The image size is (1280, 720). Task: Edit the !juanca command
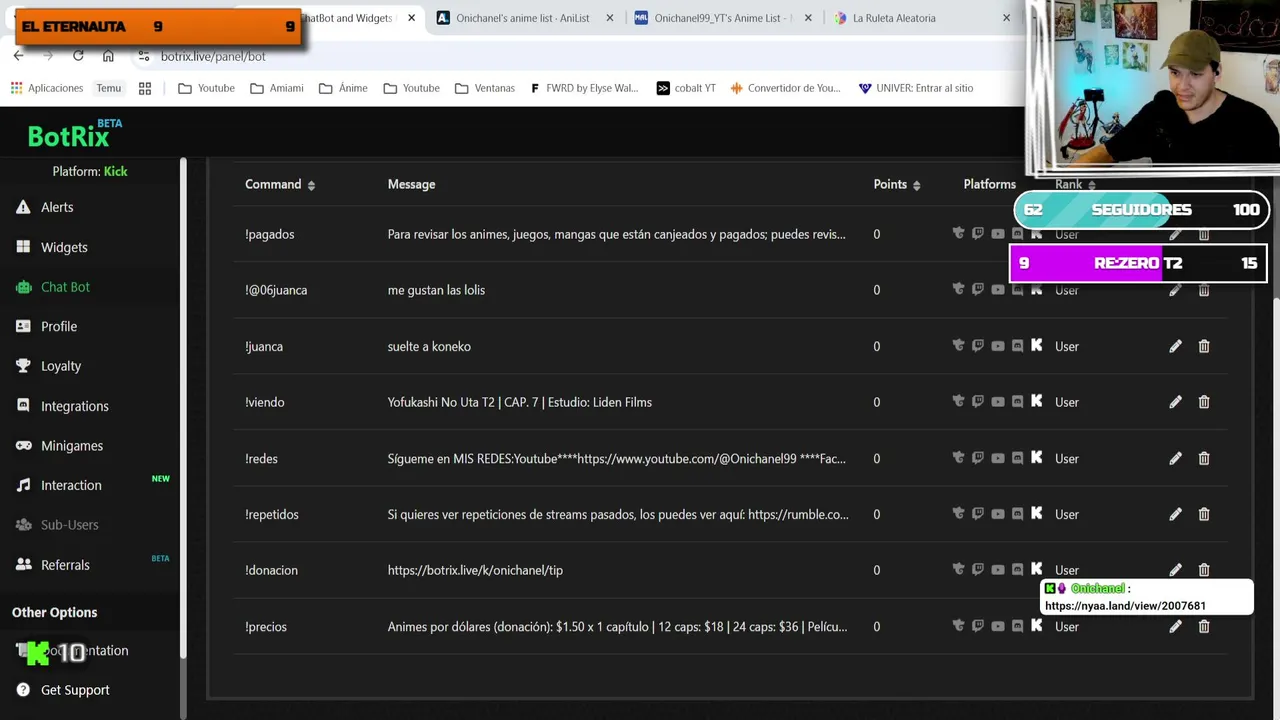(1175, 346)
